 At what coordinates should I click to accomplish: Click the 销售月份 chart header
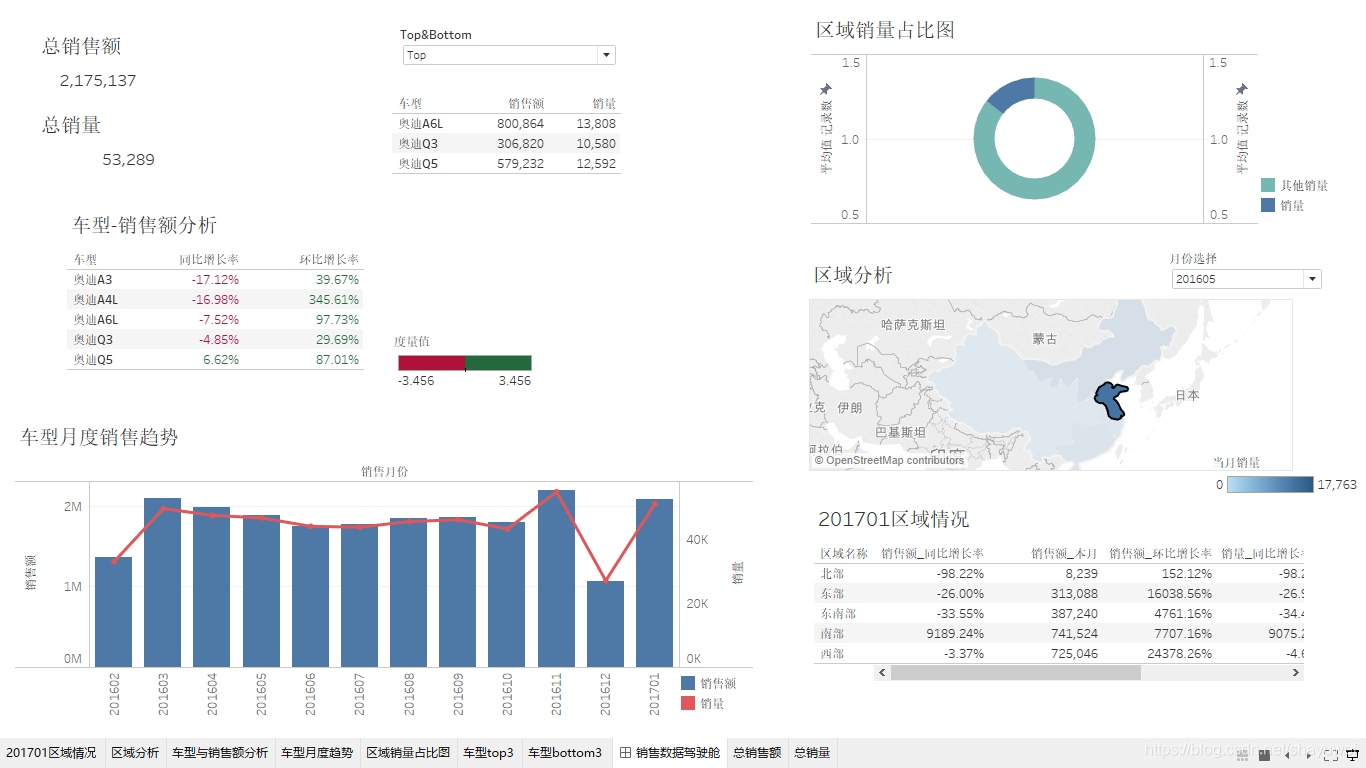[x=384, y=470]
